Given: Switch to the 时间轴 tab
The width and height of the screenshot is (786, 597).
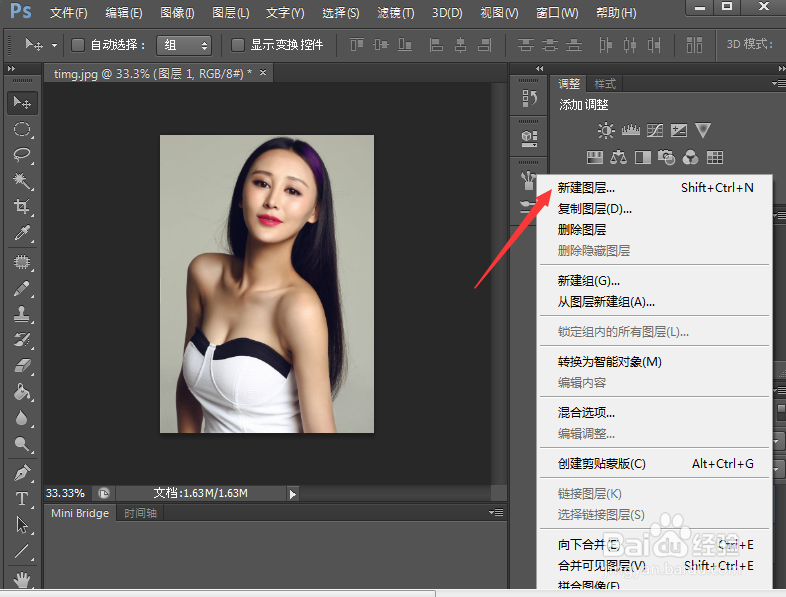Looking at the screenshot, I should coord(140,513).
